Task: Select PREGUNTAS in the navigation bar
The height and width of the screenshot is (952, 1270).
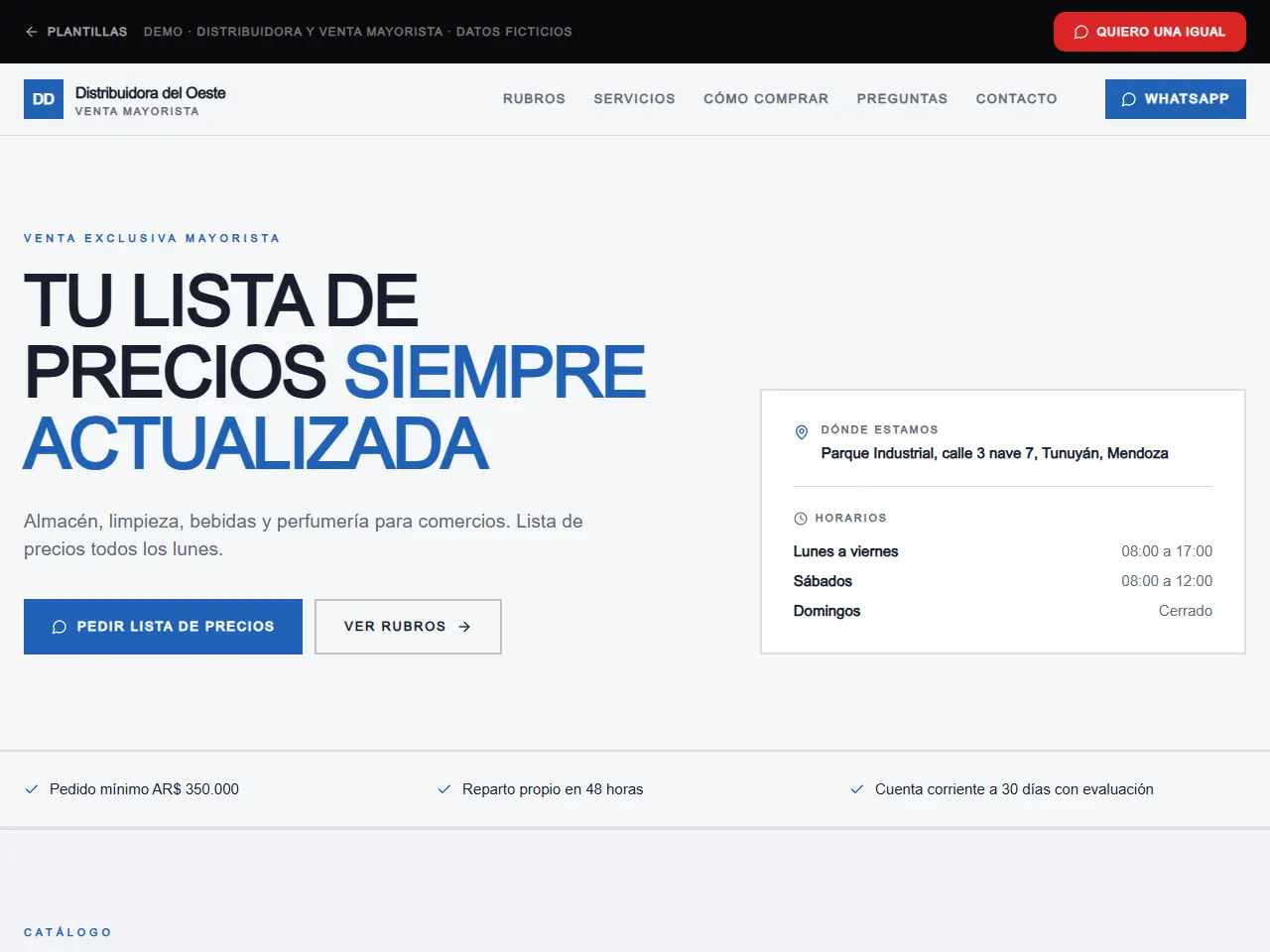Action: [x=902, y=99]
